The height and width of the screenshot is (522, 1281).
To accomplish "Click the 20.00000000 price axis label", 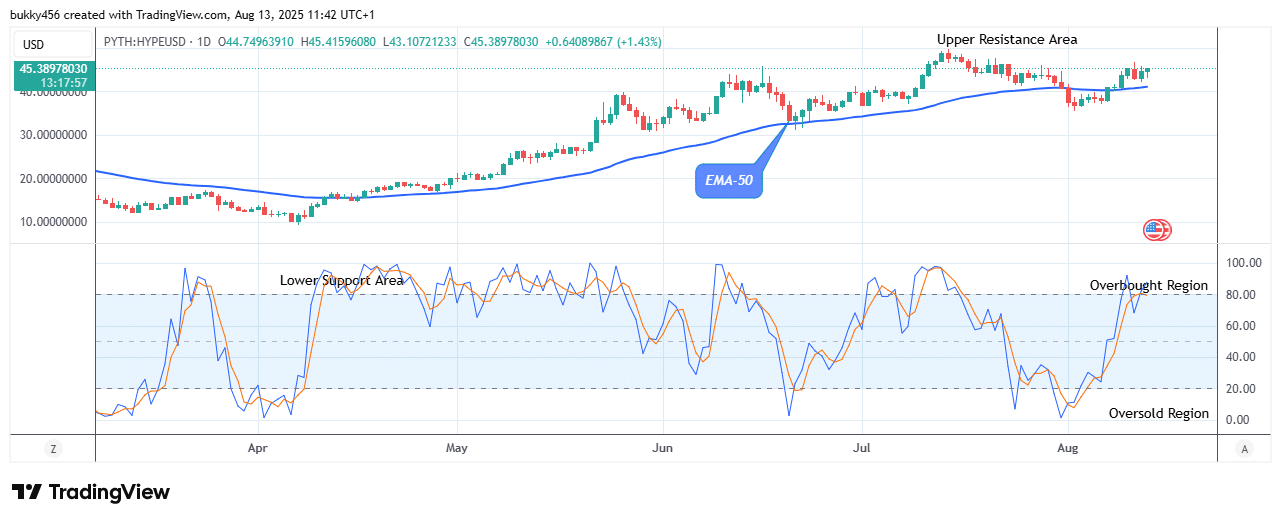I will point(53,179).
